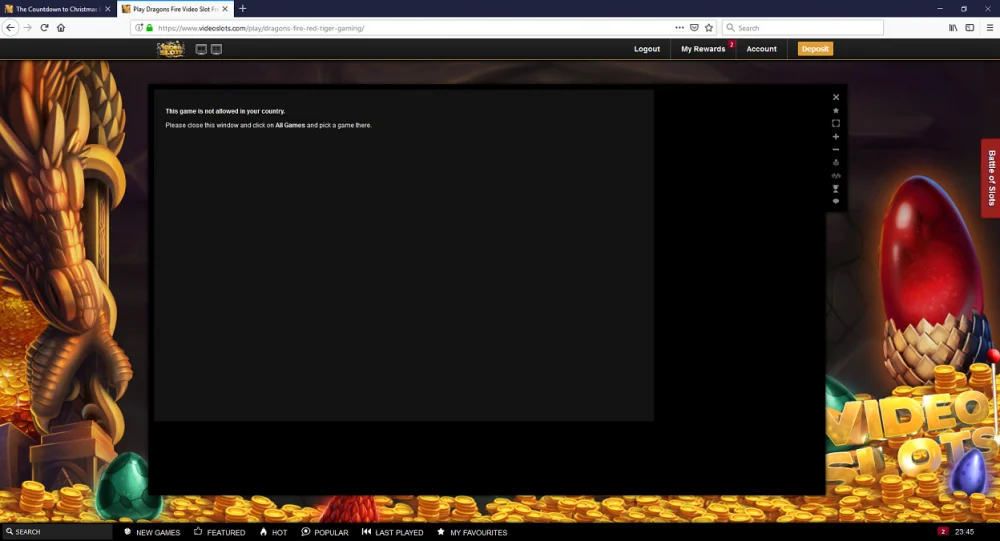Click the 23:45 clock in bottom bar
This screenshot has width=1000, height=541.
tap(964, 531)
